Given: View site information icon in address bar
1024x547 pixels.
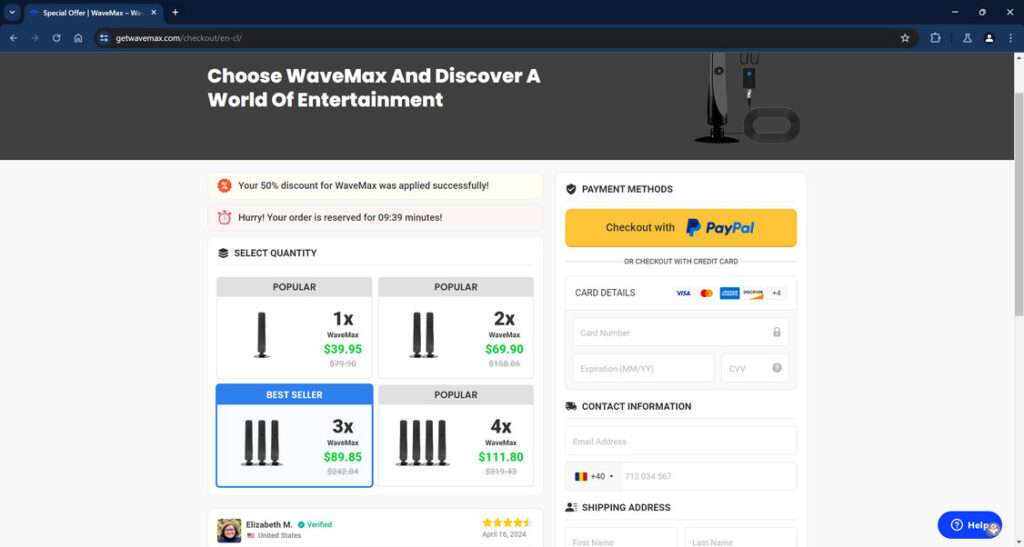Looking at the screenshot, I should pyautogui.click(x=104, y=38).
